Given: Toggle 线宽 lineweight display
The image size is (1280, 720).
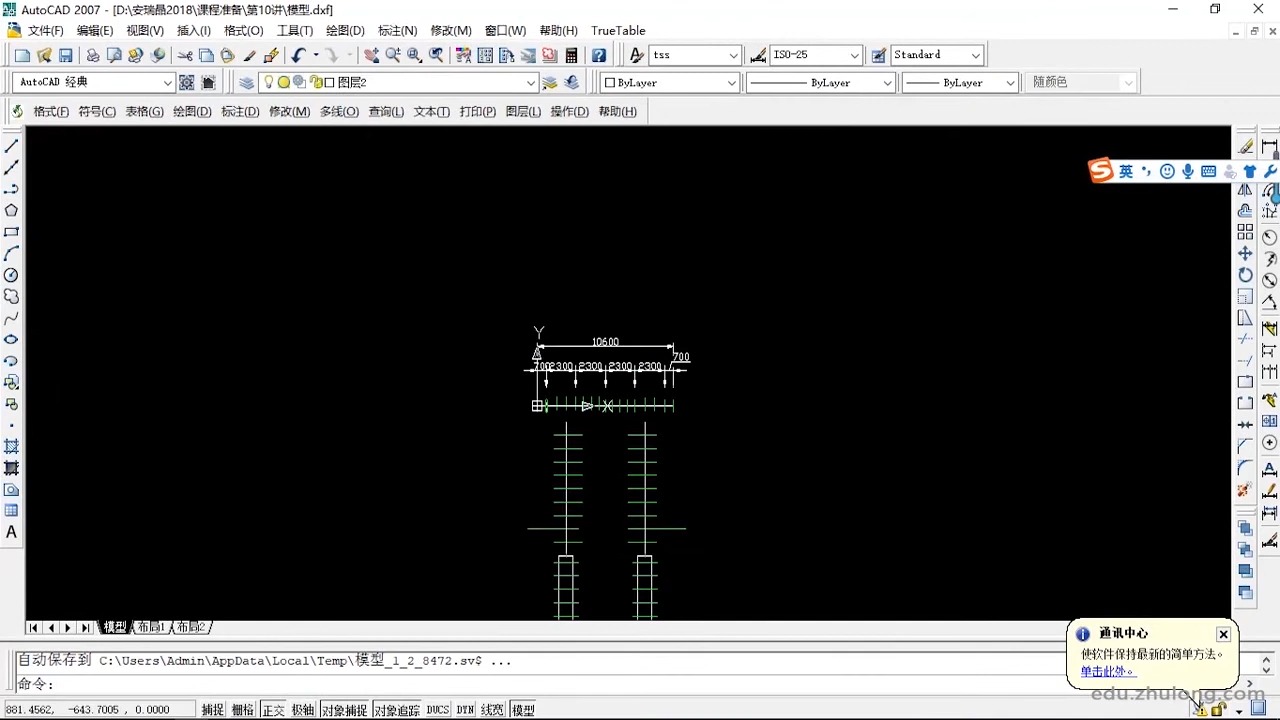Looking at the screenshot, I should point(492,710).
